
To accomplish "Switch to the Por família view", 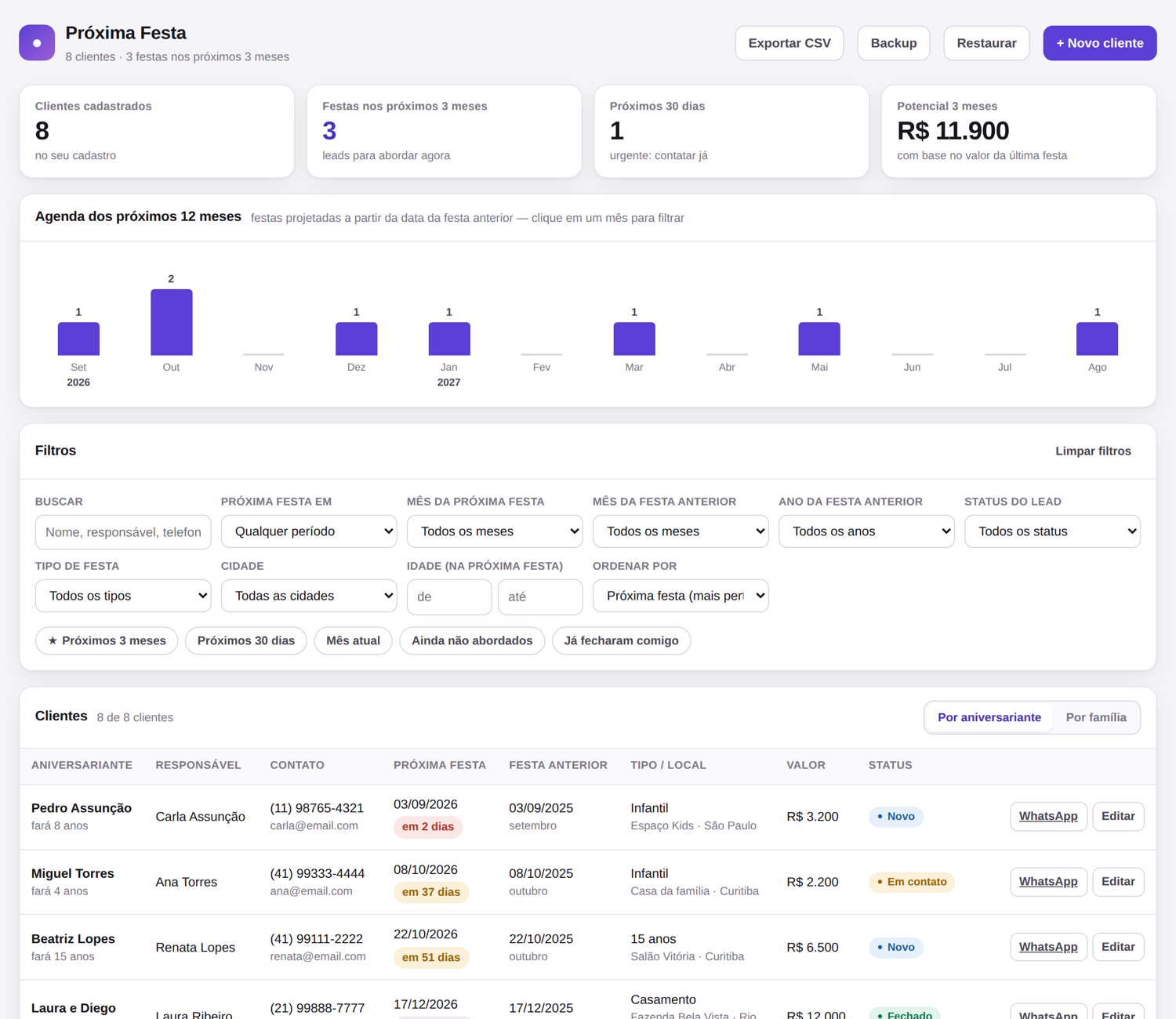I will point(1096,717).
